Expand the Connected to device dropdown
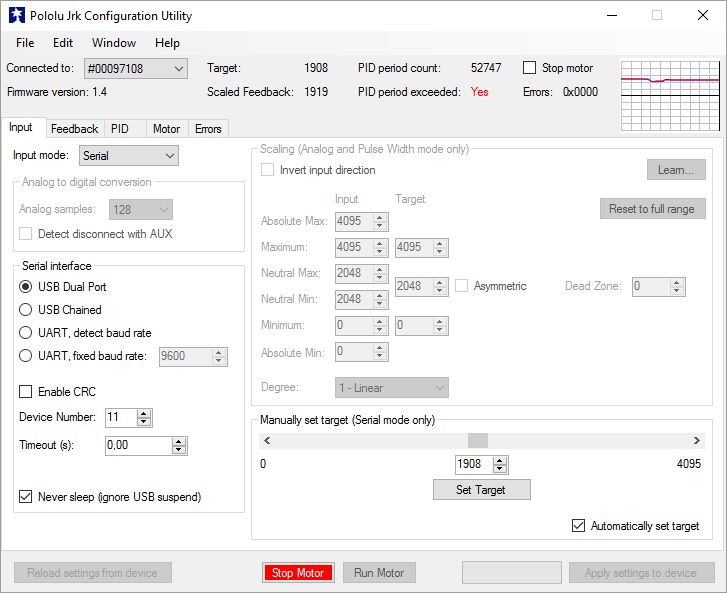 [x=178, y=68]
